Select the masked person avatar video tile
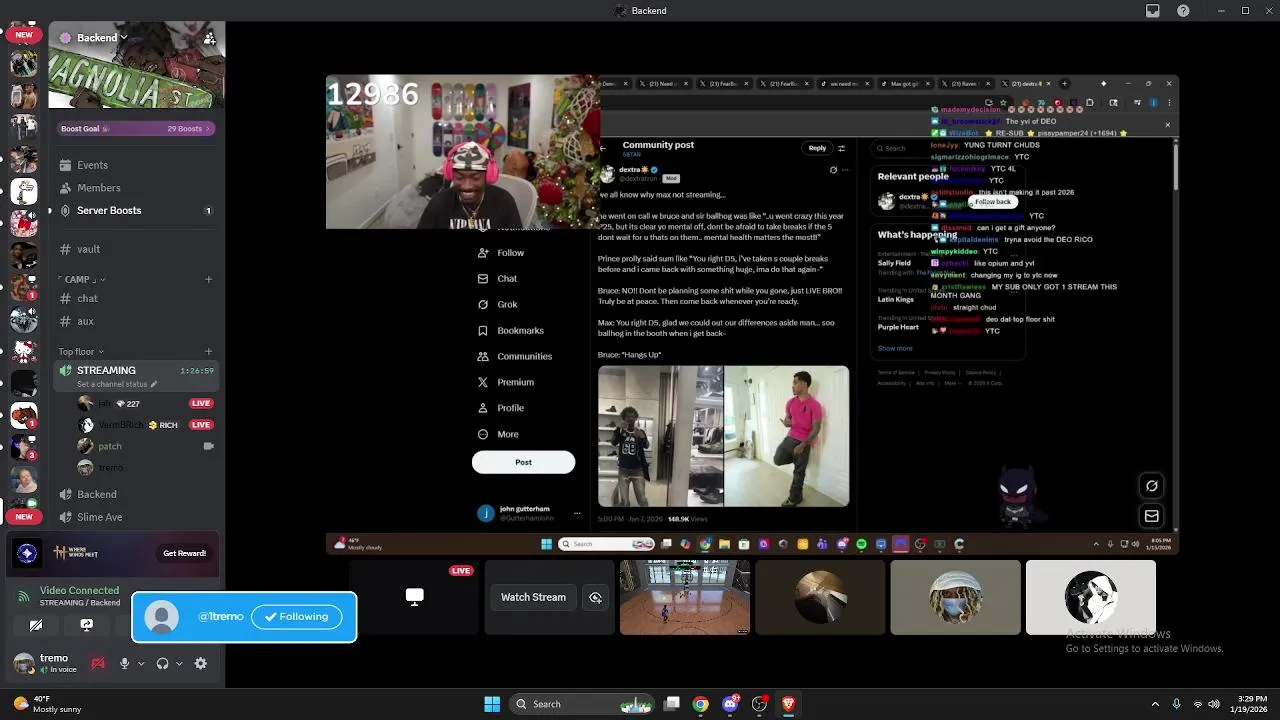 [955, 597]
